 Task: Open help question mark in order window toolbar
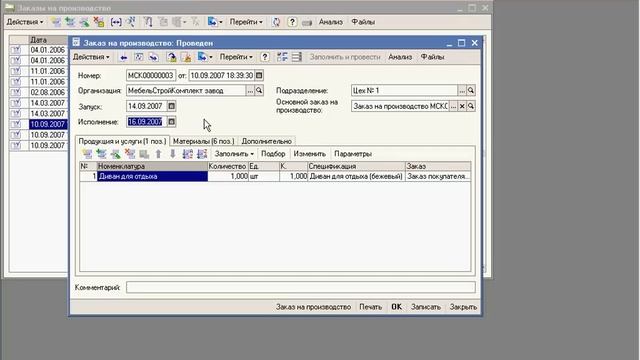[x=265, y=57]
